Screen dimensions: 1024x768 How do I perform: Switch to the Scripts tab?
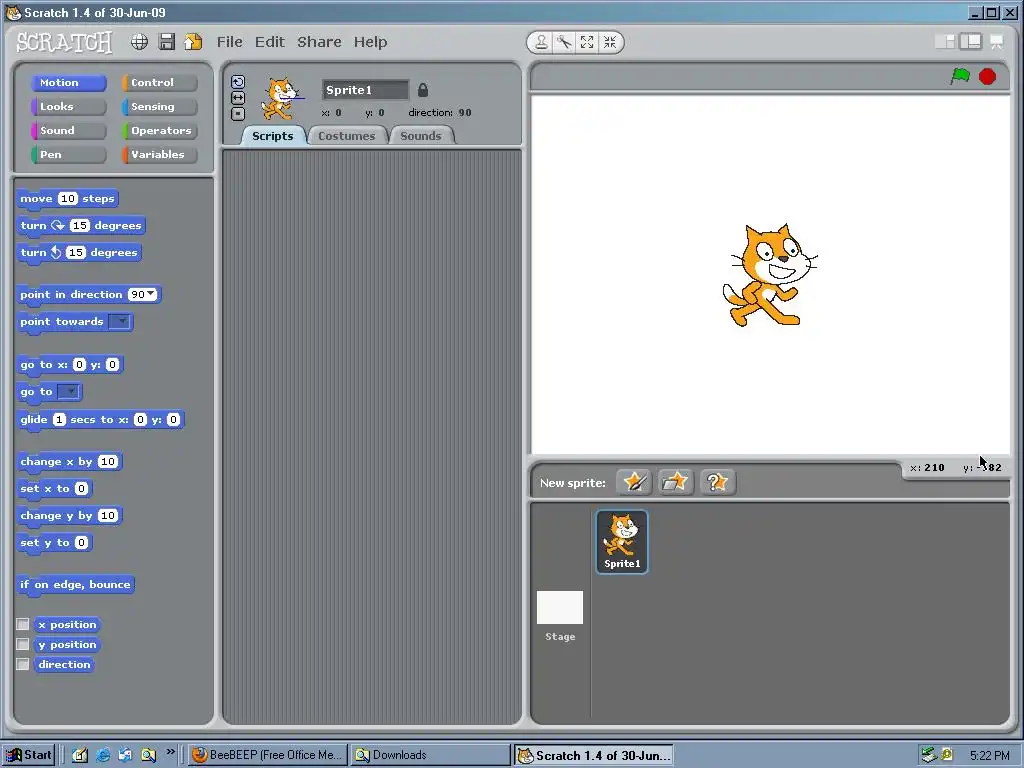(273, 136)
